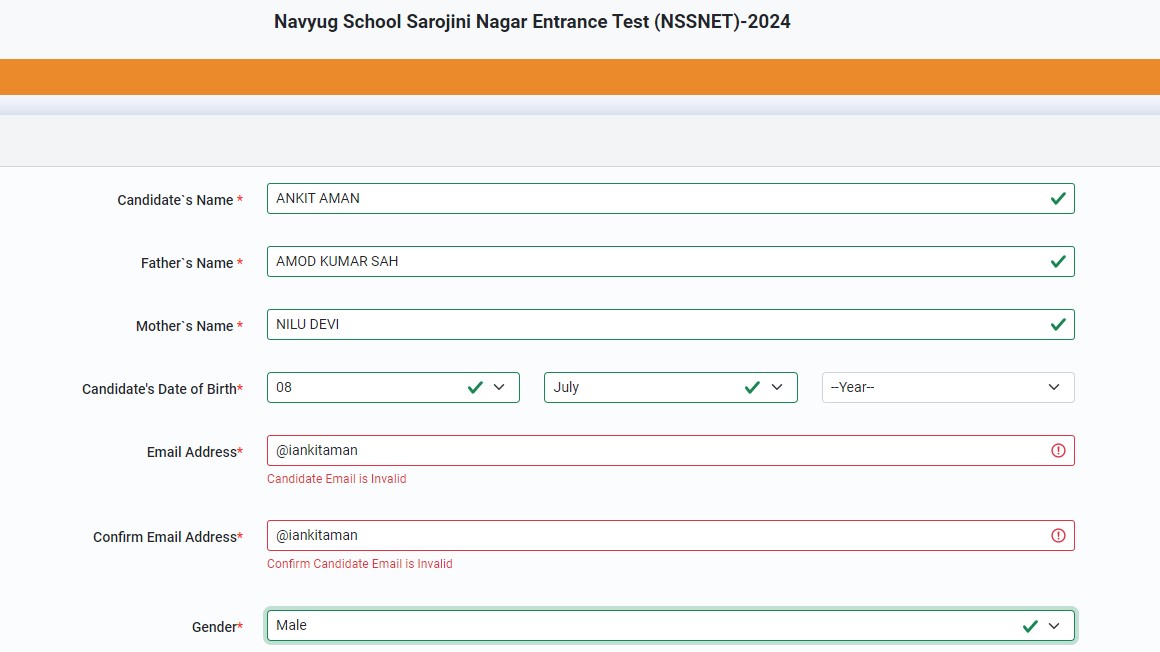This screenshot has width=1160, height=652.
Task: Click the green checkmark beside Candidate's Name
Action: [1058, 198]
